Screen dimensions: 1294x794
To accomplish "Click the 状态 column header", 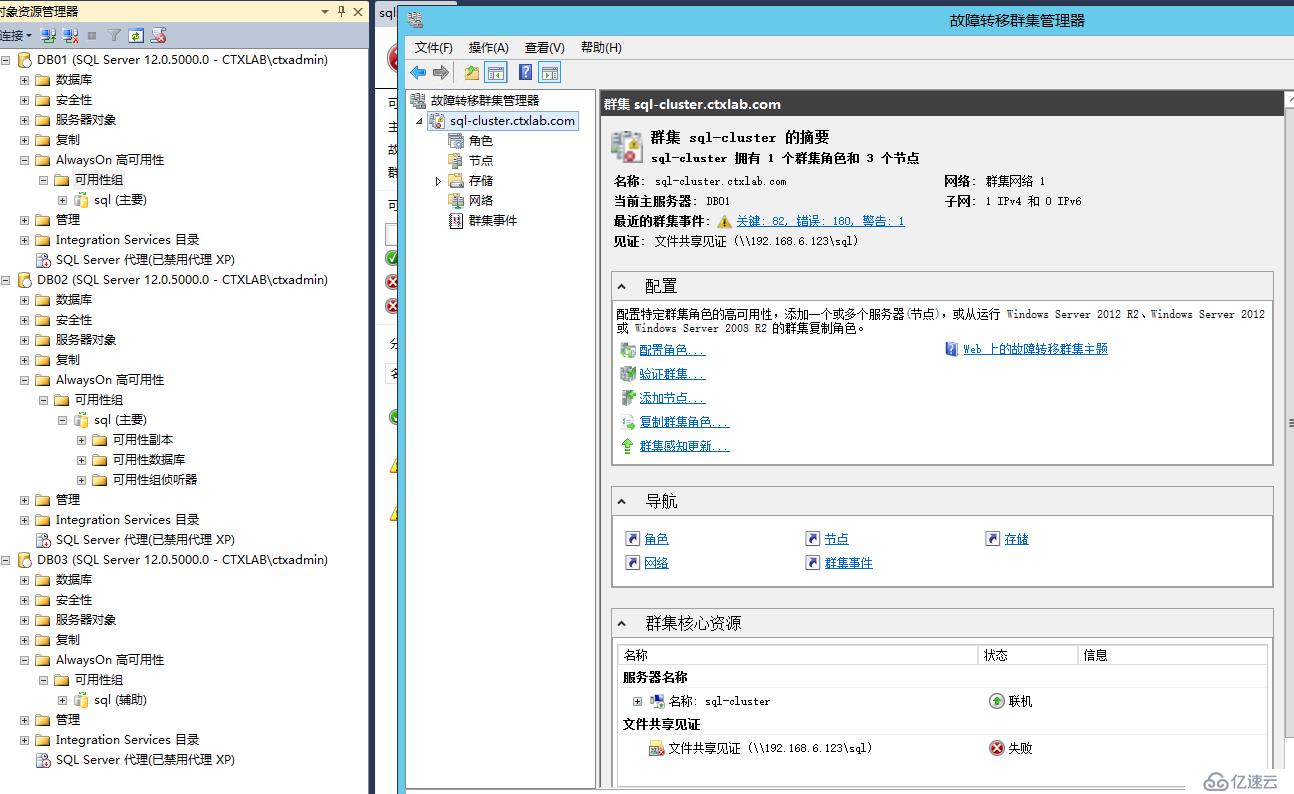I will (1028, 655).
